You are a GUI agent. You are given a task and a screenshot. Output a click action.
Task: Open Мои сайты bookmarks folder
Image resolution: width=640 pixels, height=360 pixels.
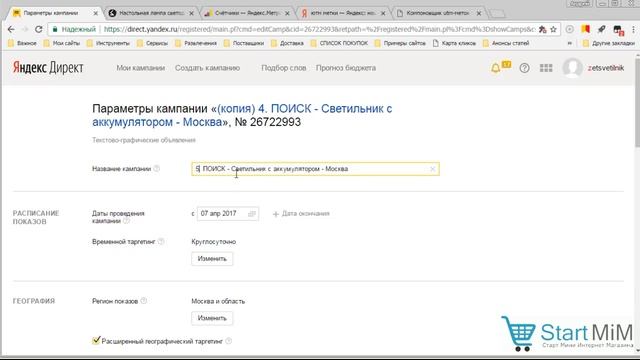click(62, 43)
